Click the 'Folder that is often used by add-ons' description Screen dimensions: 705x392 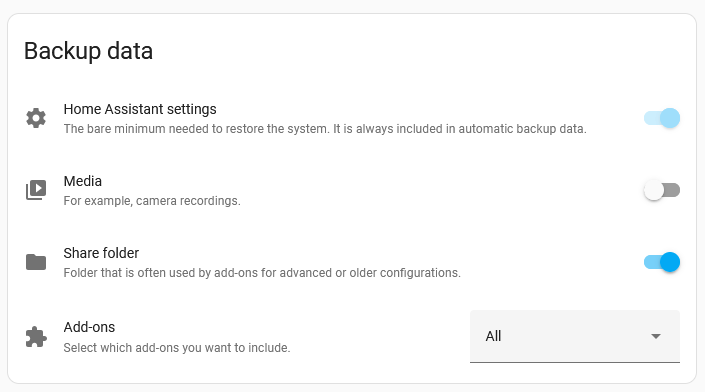pyautogui.click(x=262, y=273)
